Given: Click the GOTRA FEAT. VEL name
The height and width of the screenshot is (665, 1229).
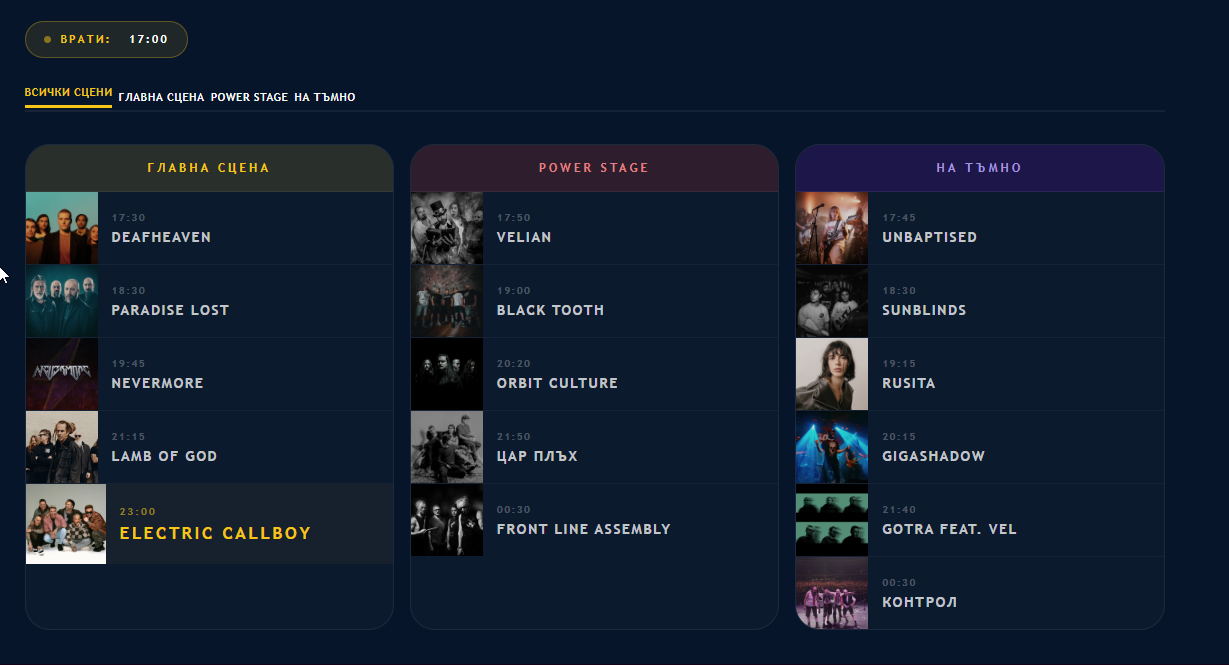Looking at the screenshot, I should point(949,529).
